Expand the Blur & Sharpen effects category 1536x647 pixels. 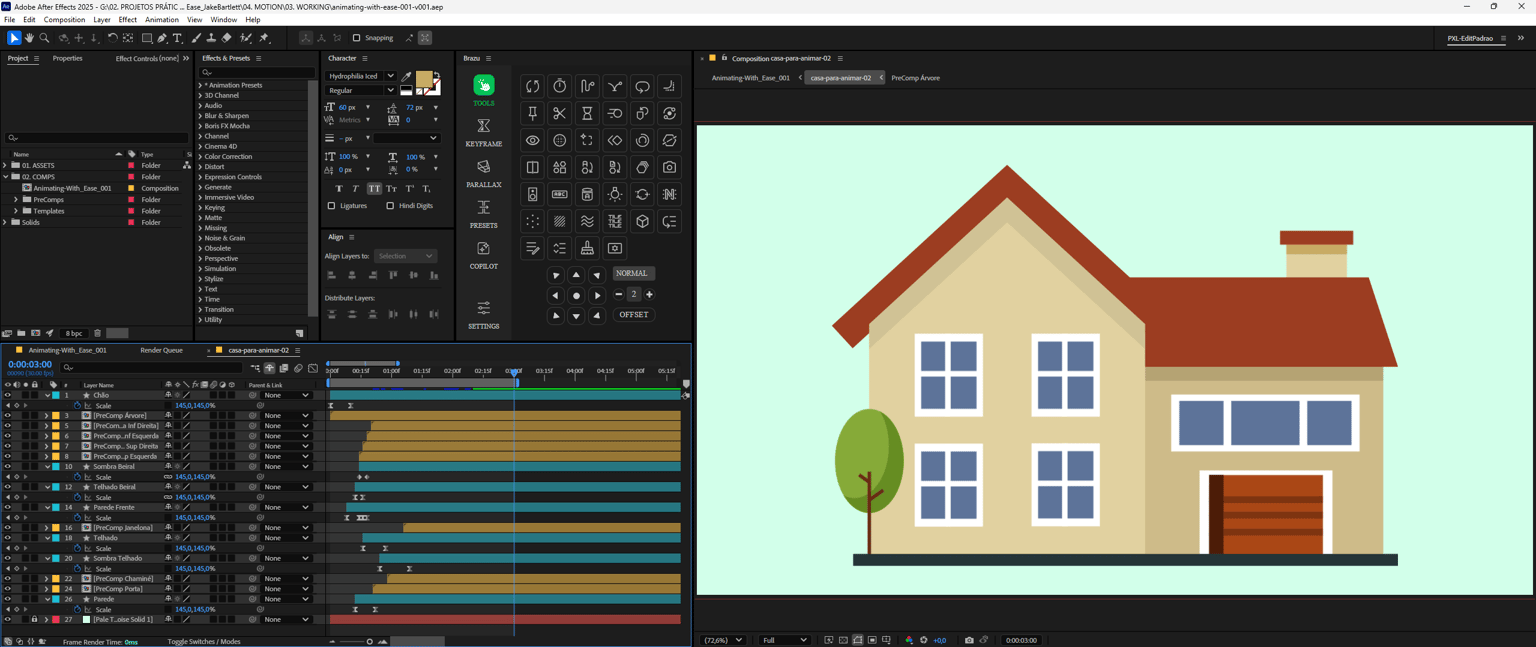(x=200, y=116)
